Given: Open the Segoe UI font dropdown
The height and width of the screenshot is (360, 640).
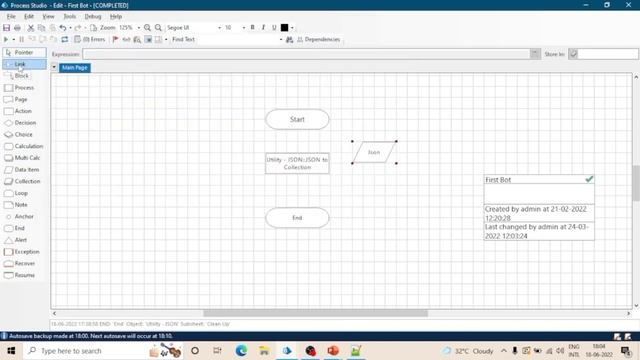Looking at the screenshot, I should (220, 28).
